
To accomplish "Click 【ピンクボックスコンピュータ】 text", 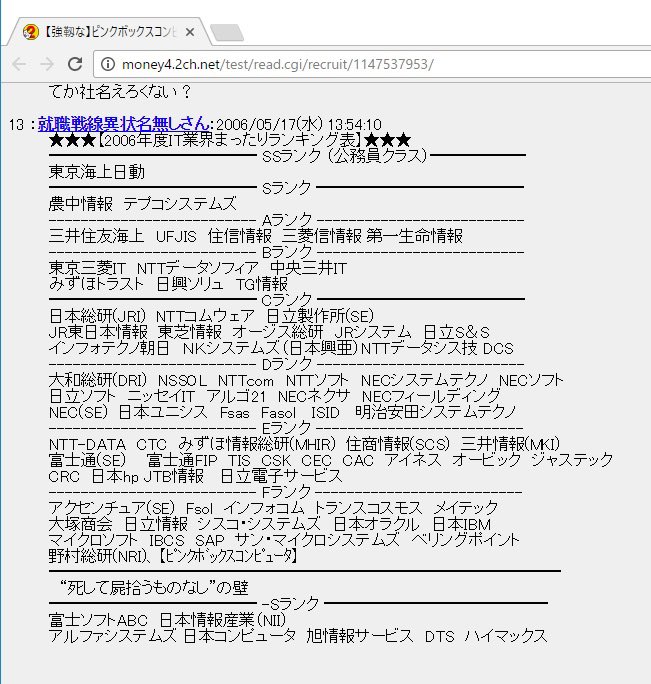I will (228, 556).
